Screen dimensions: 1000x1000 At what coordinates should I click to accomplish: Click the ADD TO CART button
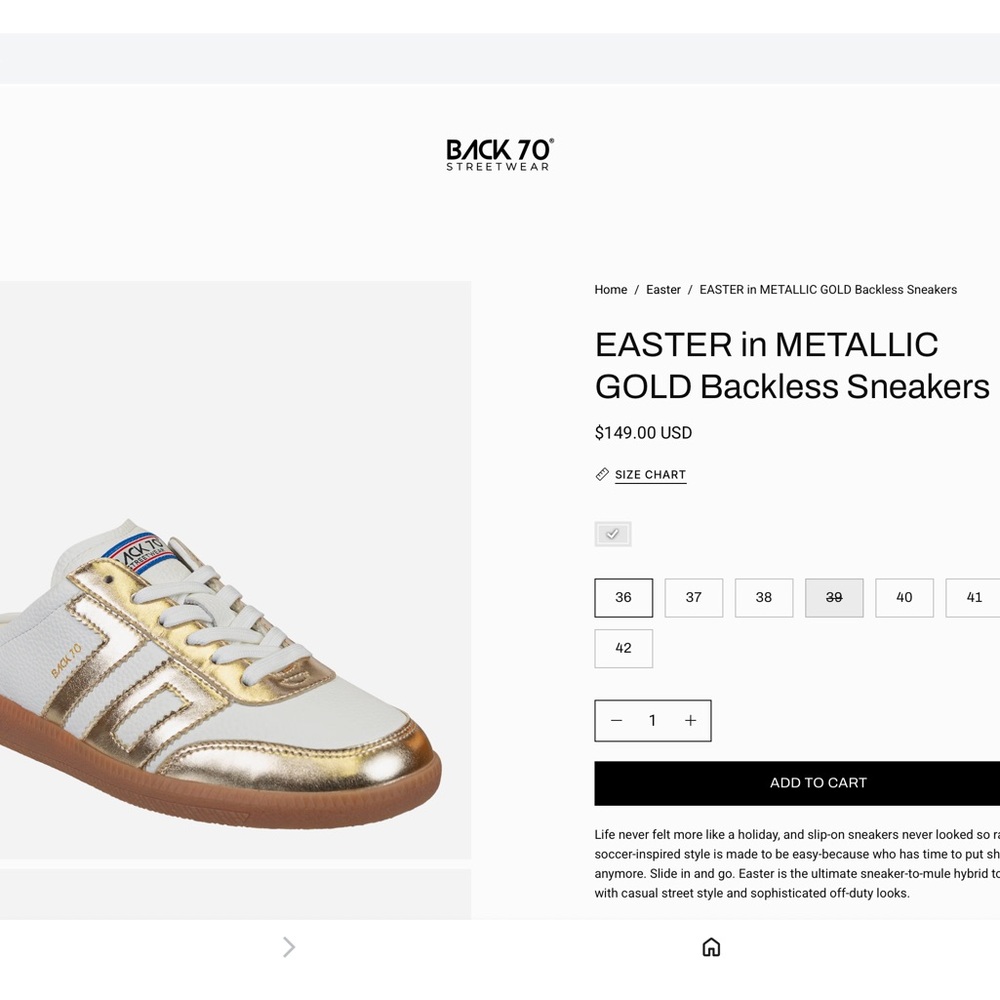[x=818, y=783]
